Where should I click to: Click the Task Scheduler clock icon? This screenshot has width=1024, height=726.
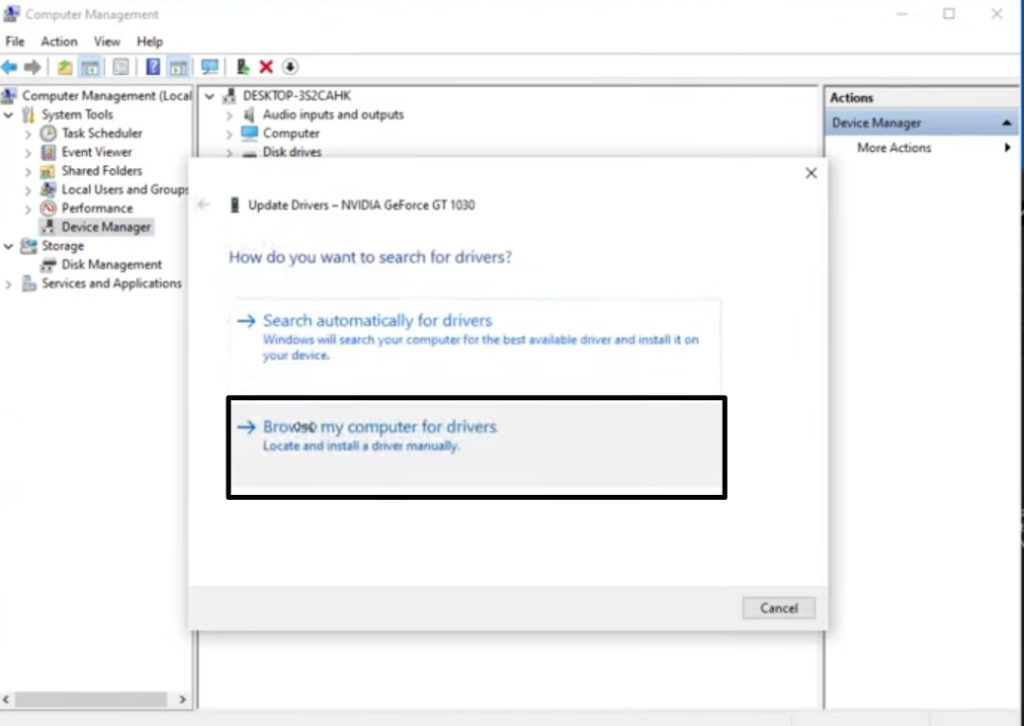[48, 133]
